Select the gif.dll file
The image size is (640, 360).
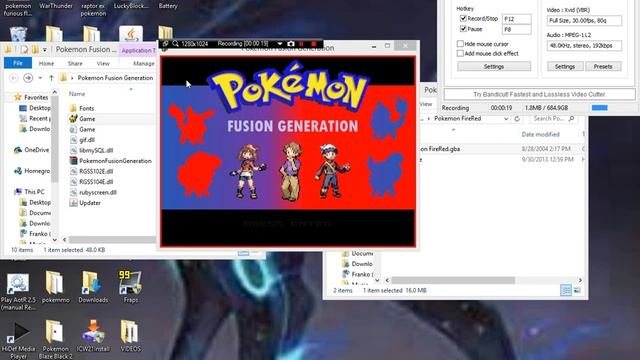87,140
